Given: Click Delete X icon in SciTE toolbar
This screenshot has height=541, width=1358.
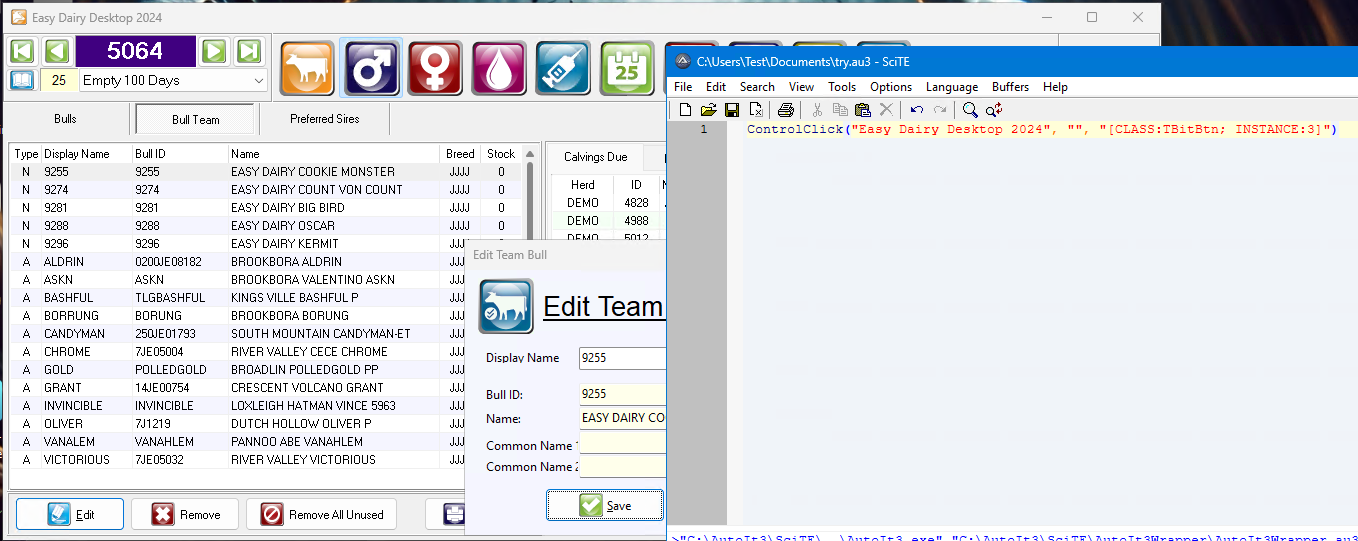Looking at the screenshot, I should click(886, 110).
